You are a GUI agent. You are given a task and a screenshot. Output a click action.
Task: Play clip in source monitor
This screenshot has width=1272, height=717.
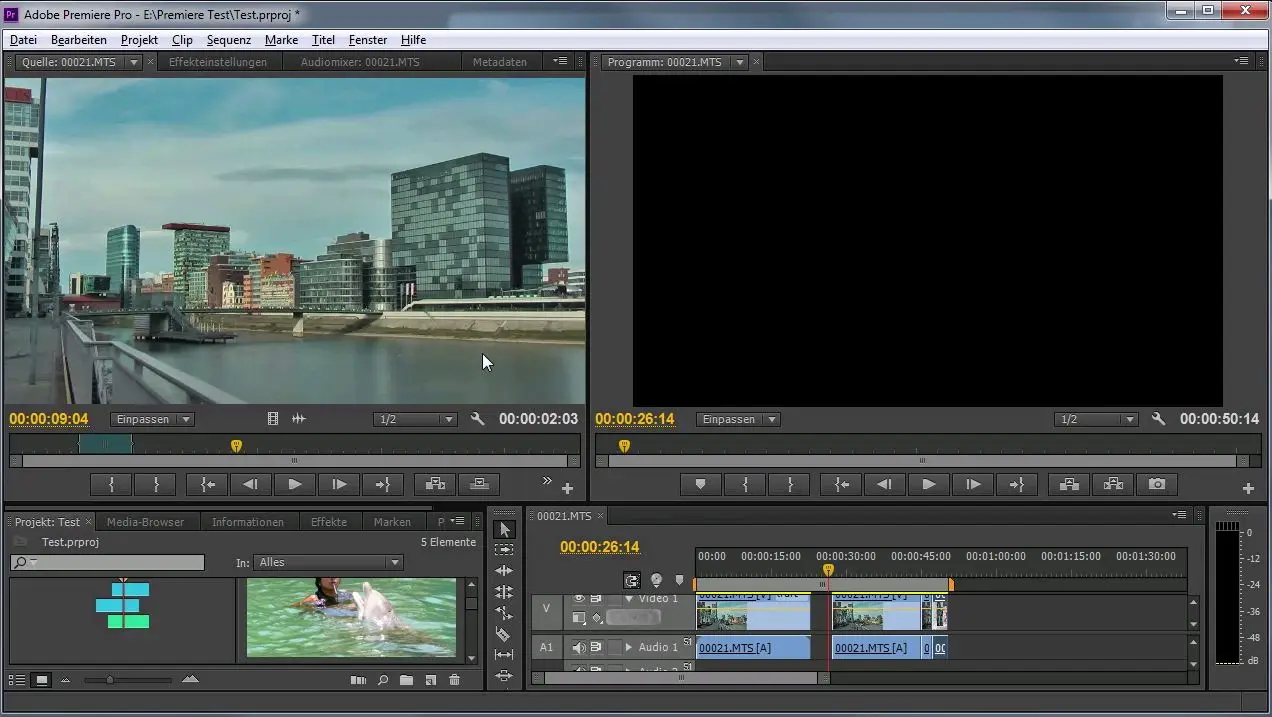coord(295,484)
